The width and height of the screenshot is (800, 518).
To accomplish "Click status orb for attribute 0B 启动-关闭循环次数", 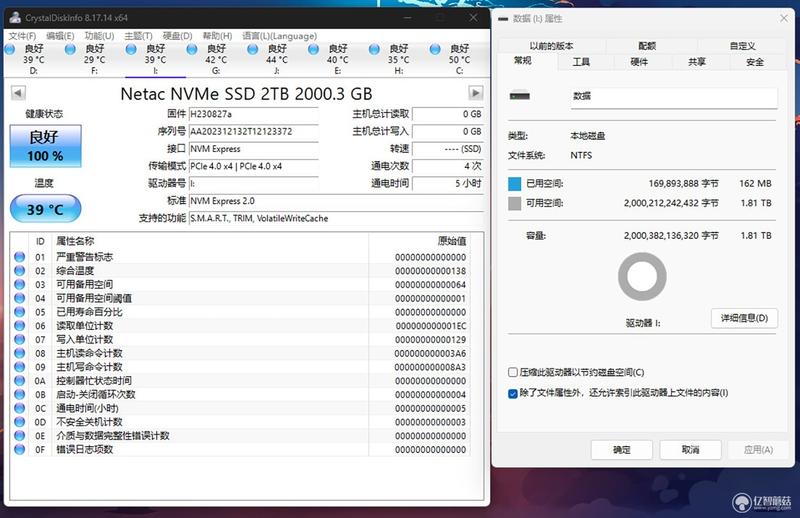I will pos(19,394).
